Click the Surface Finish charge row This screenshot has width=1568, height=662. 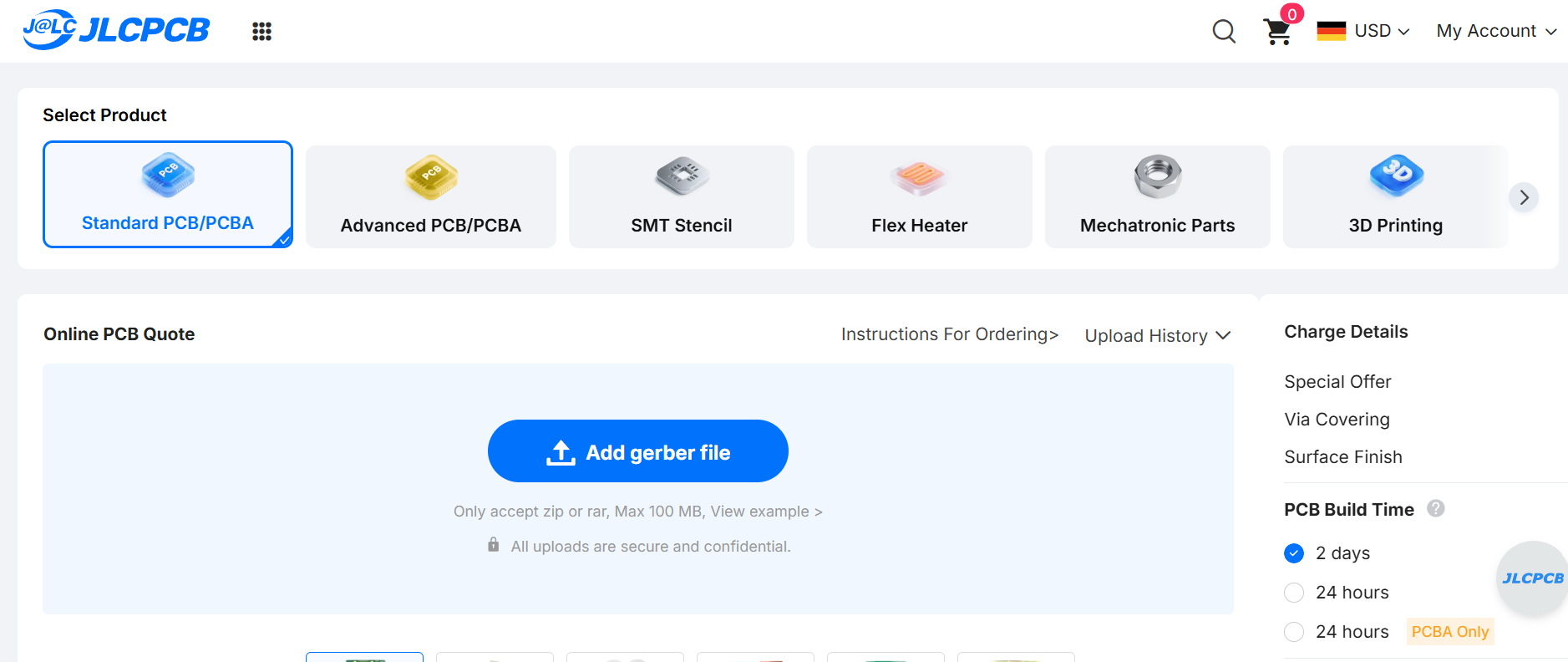(1343, 457)
